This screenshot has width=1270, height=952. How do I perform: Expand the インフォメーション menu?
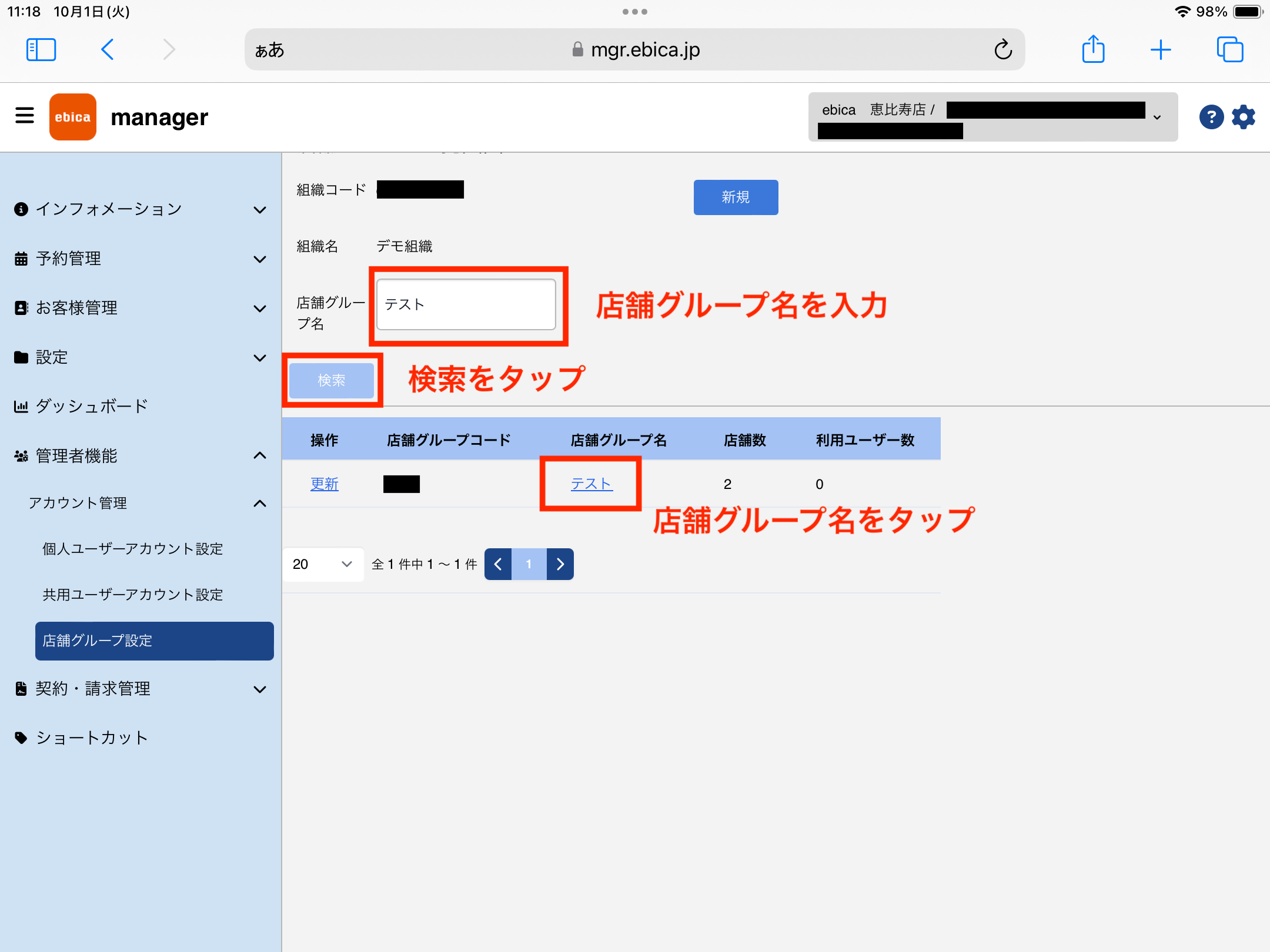pos(141,209)
